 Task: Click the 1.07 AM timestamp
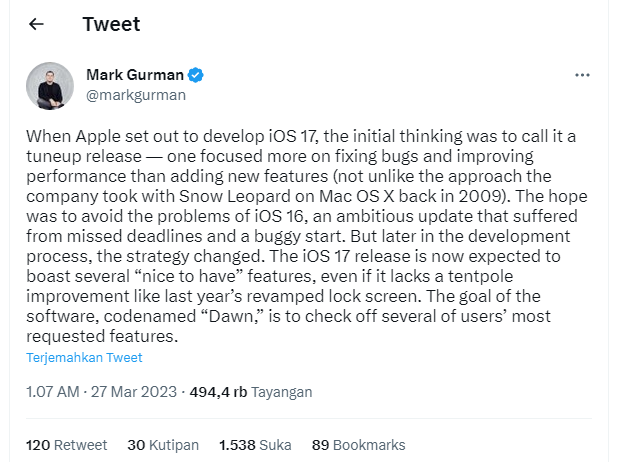click(52, 392)
